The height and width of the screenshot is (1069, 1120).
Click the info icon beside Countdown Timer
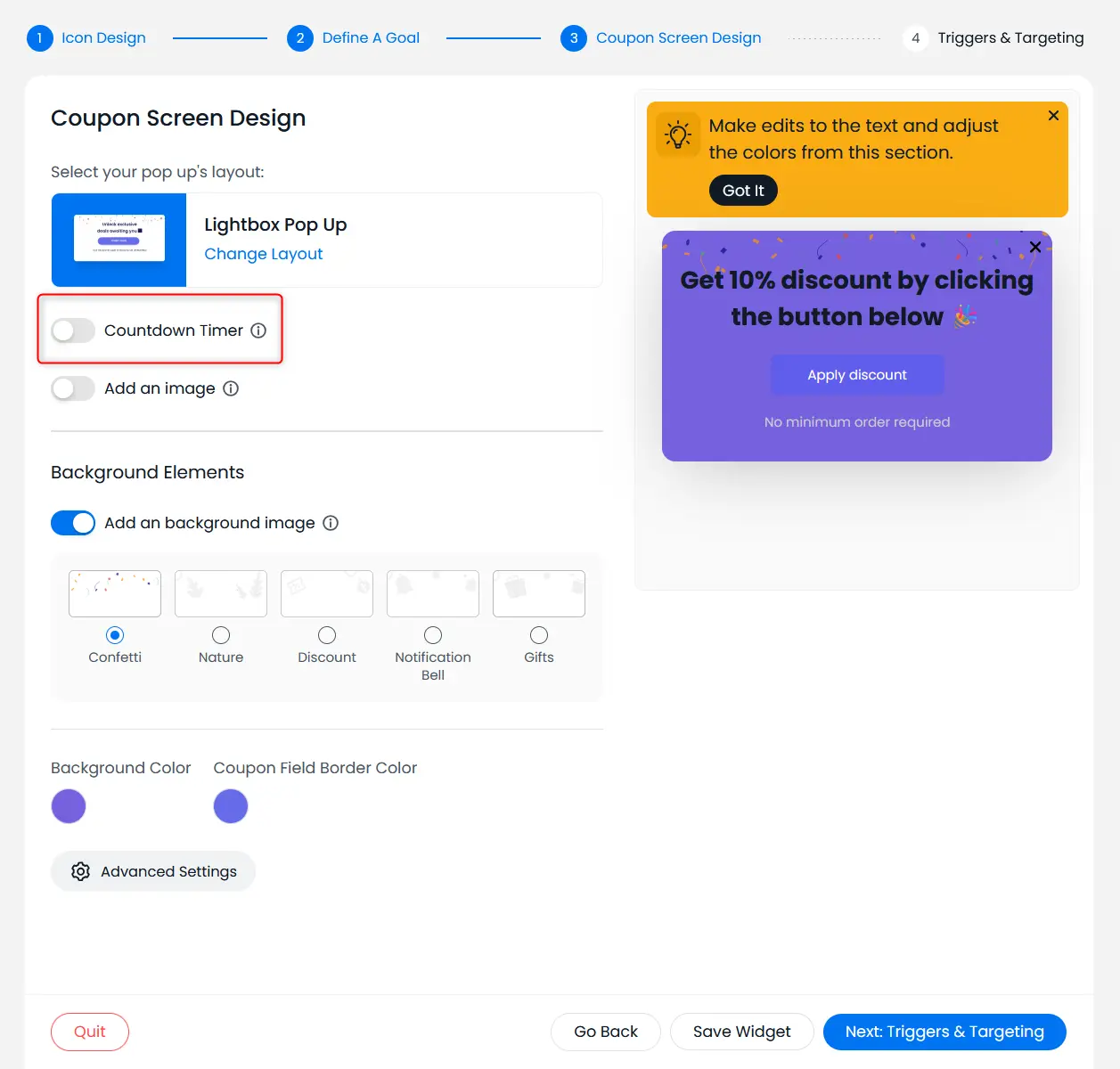click(x=258, y=330)
